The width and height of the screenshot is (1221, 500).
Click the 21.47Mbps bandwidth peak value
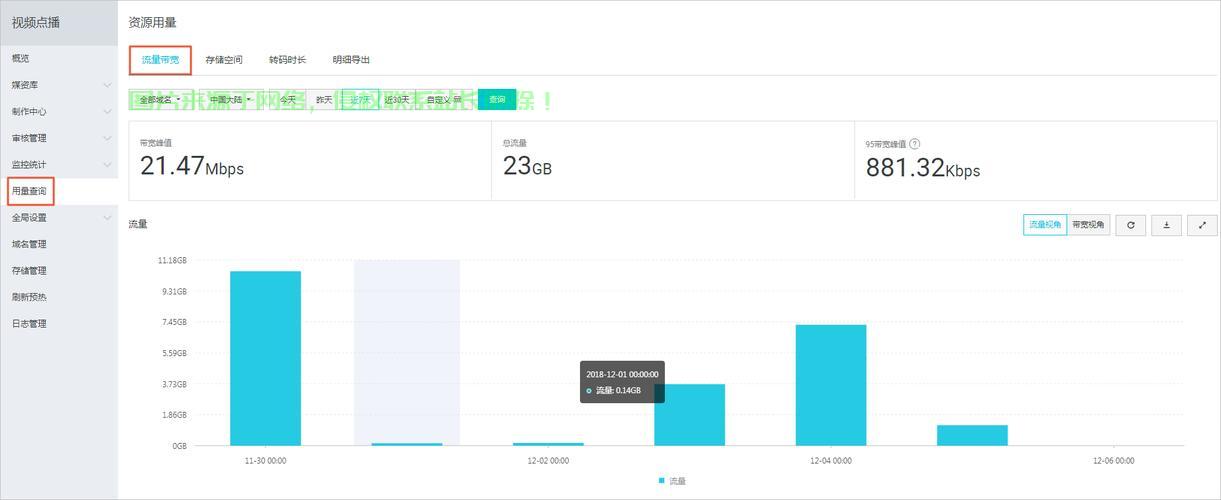pyautogui.click(x=192, y=166)
